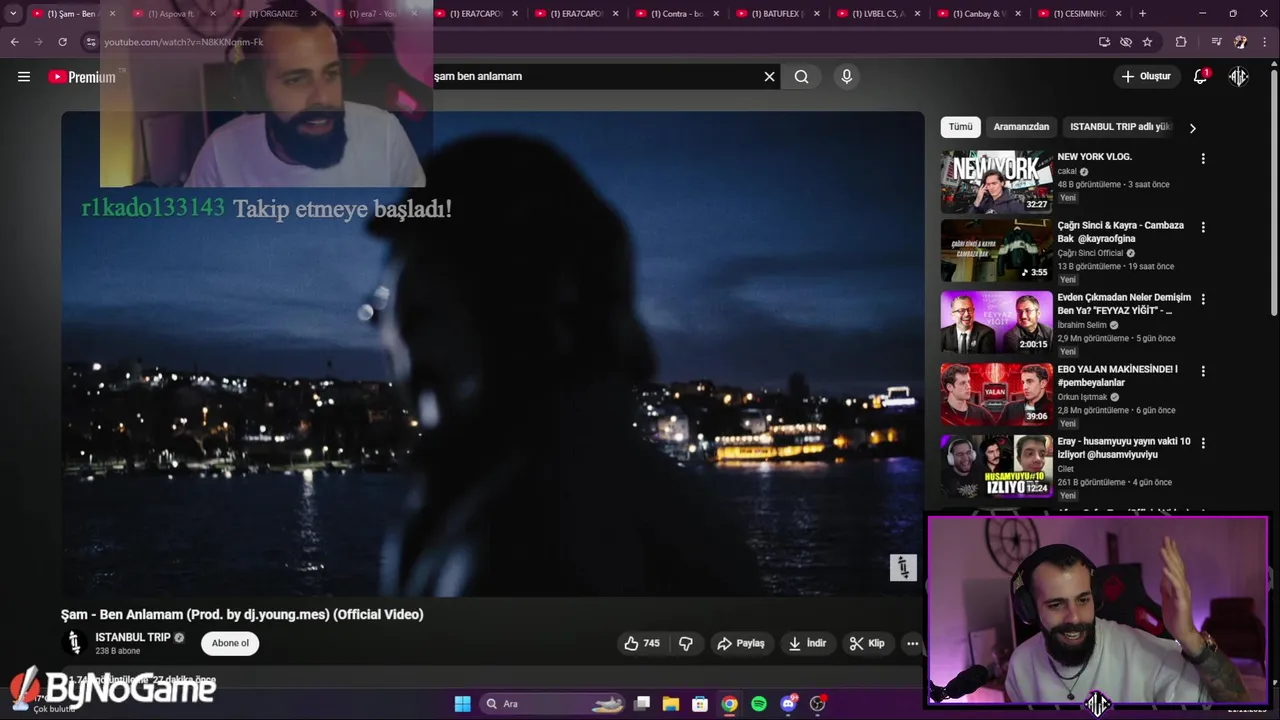Open the YouTube guide hamburger menu
This screenshot has width=1280, height=720.
point(24,76)
